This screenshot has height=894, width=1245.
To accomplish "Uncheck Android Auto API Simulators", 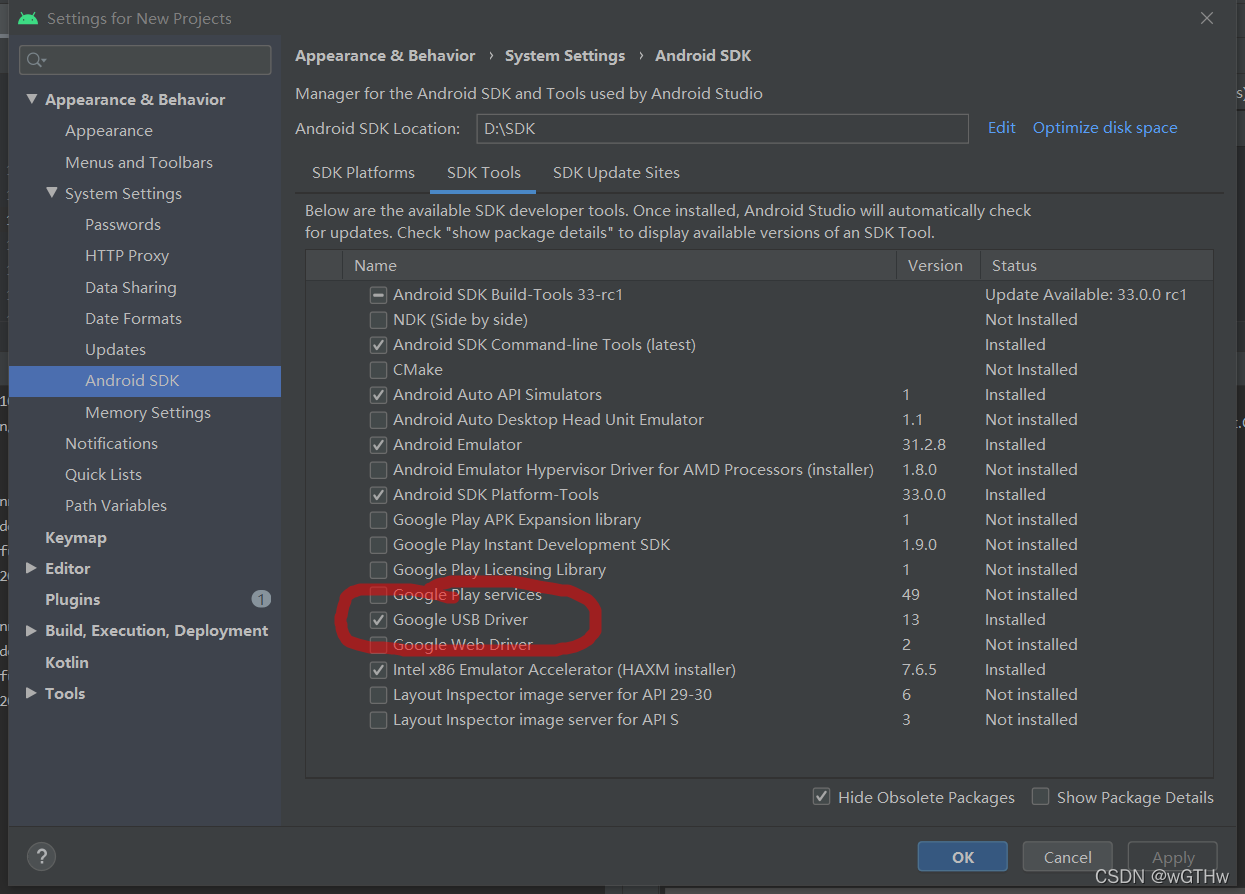I will 378,395.
